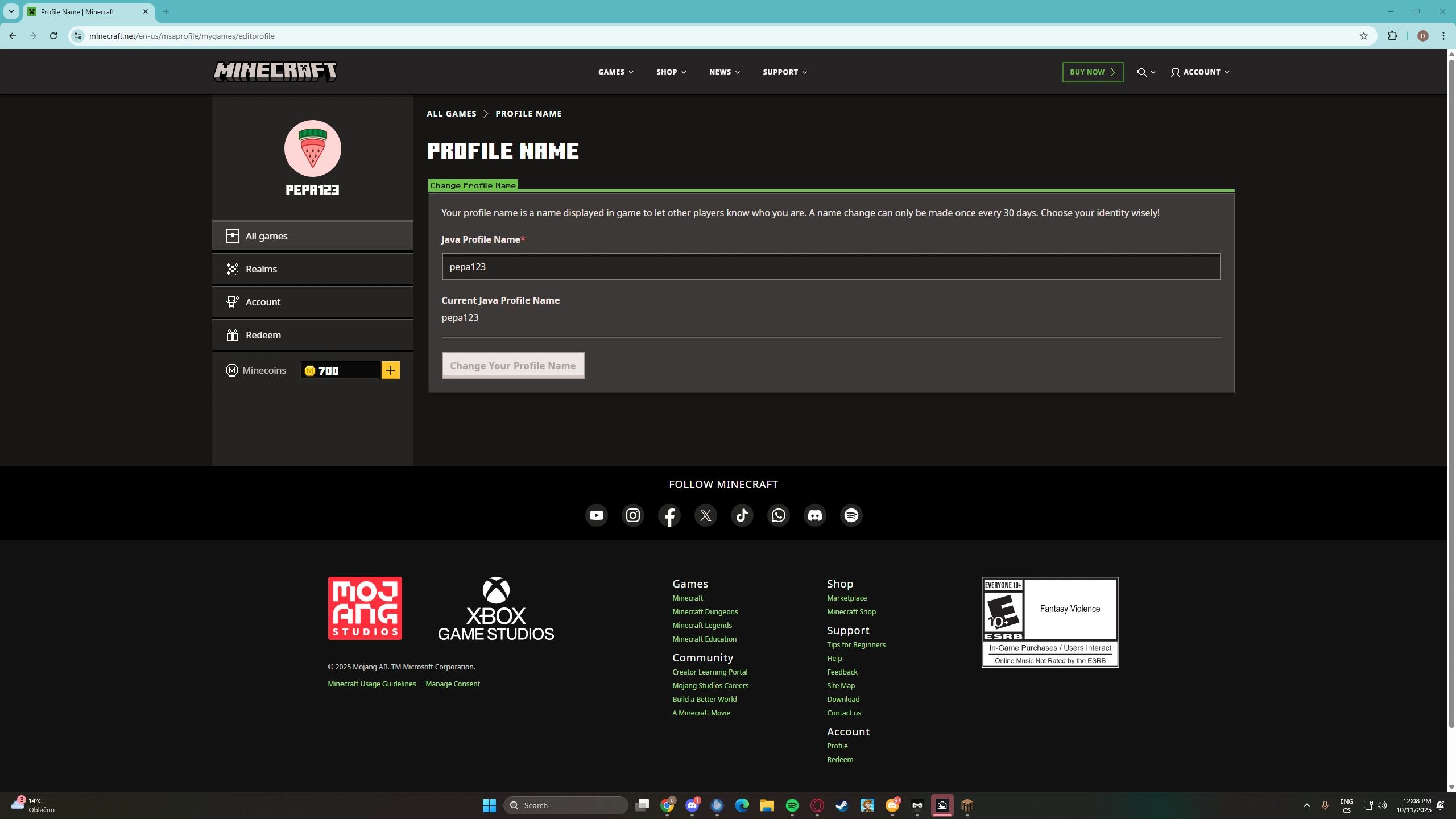1456x819 pixels.
Task: Expand the Support navigation dropdown
Action: point(784,72)
